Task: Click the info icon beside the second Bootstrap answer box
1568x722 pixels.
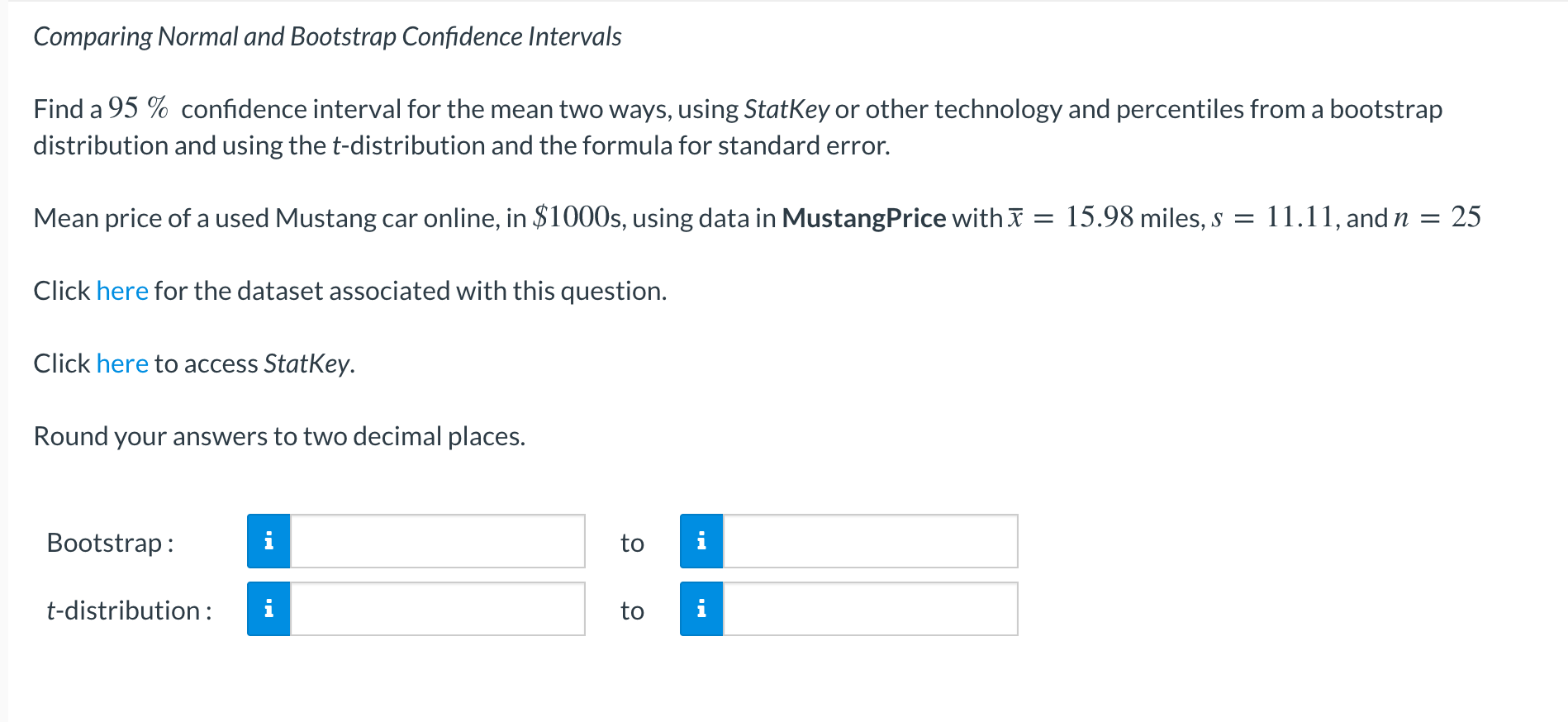Action: (x=701, y=542)
